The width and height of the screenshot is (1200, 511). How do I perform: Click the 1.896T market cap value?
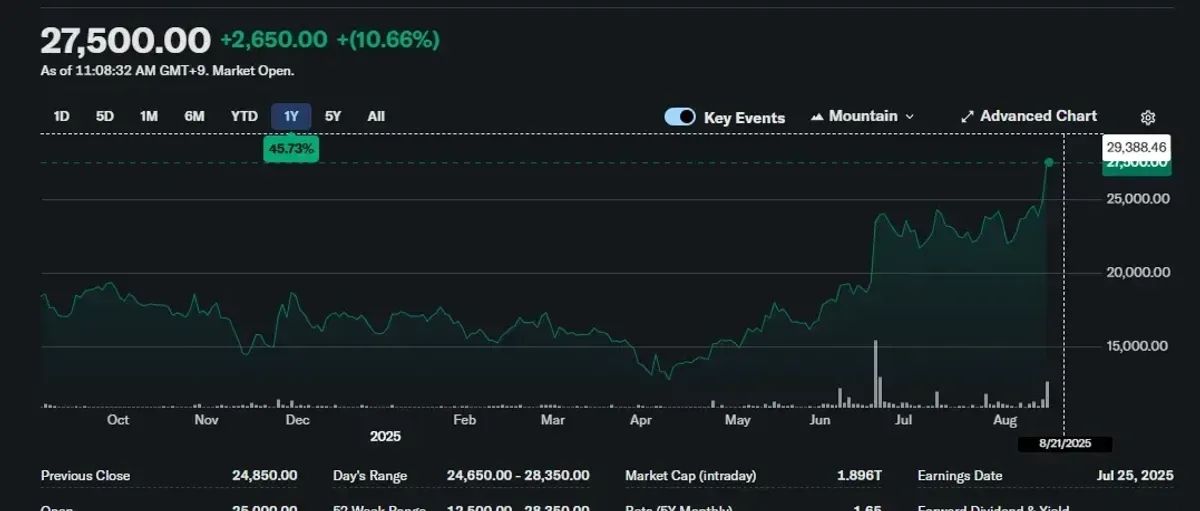tap(859, 475)
